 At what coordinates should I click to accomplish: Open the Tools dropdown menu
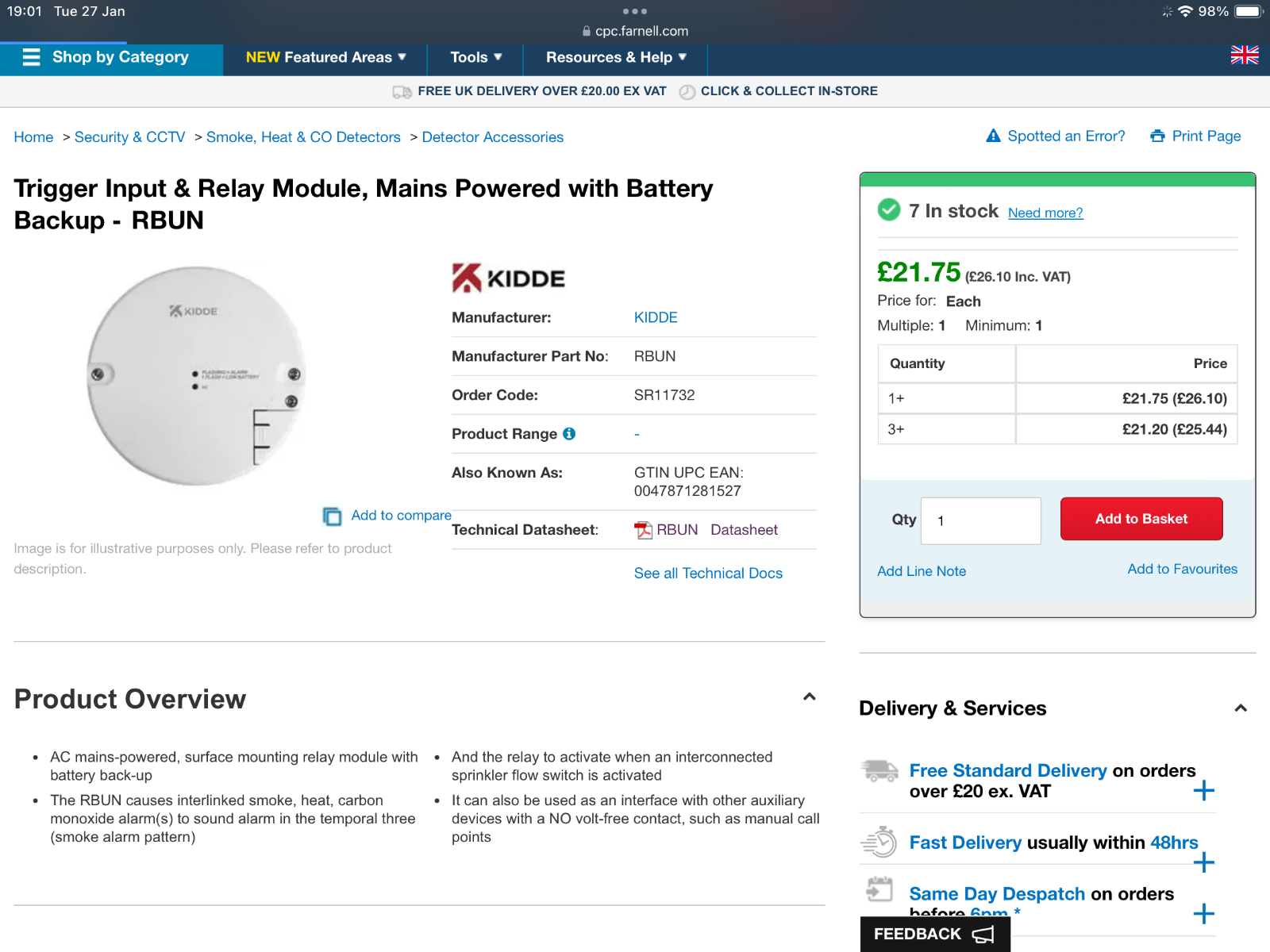pos(475,57)
